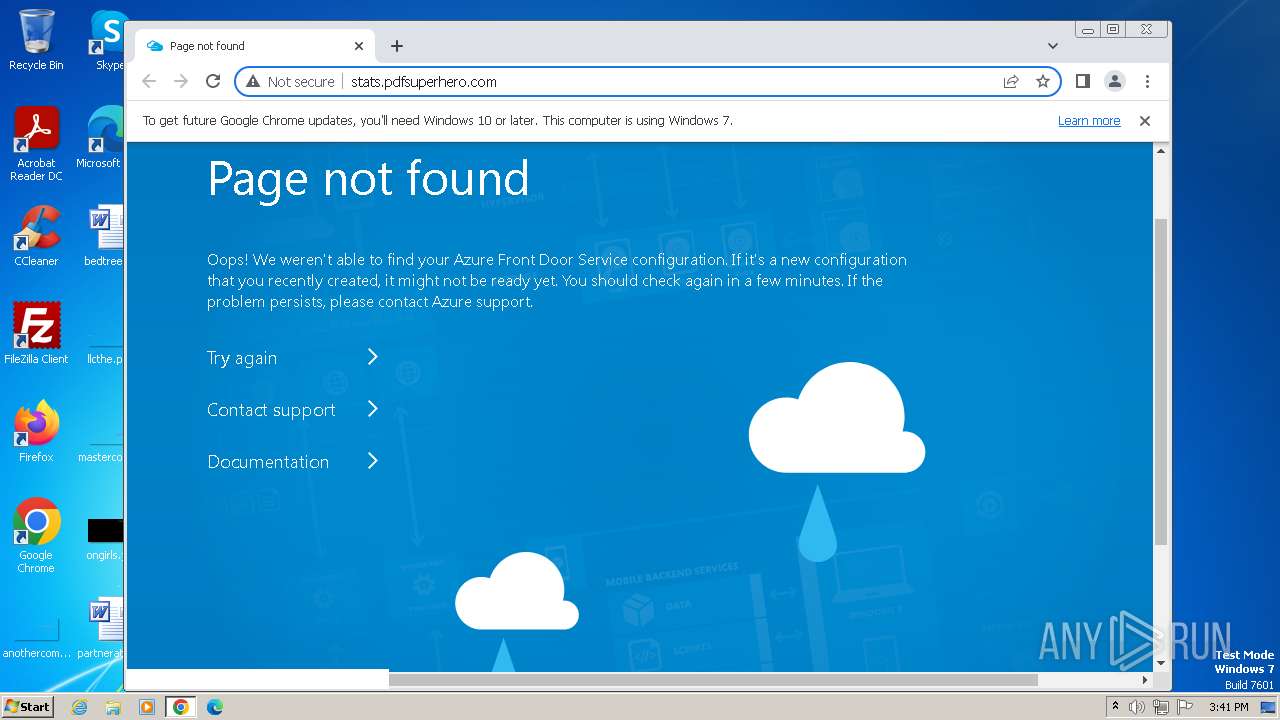Share this page via the share icon

pos(1011,82)
